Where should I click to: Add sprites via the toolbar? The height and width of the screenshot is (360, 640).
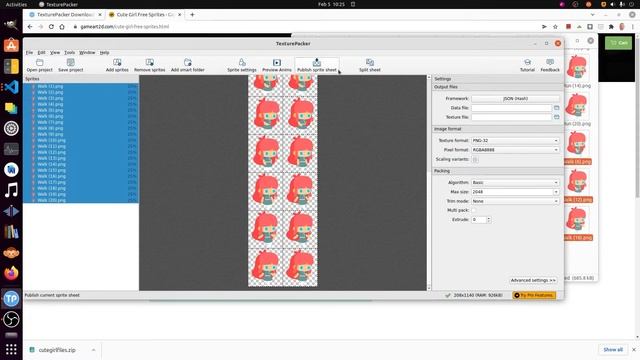point(117,65)
